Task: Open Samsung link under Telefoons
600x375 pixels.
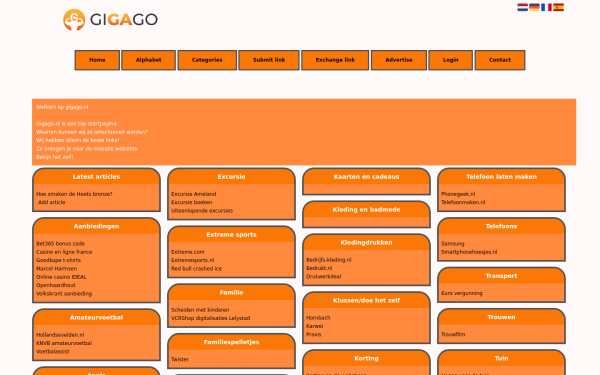Action: [x=453, y=244]
